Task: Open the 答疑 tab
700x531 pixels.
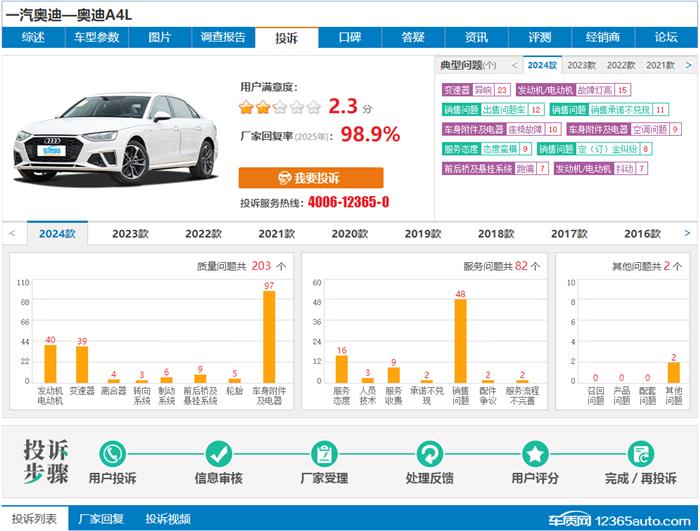Action: pyautogui.click(x=413, y=38)
